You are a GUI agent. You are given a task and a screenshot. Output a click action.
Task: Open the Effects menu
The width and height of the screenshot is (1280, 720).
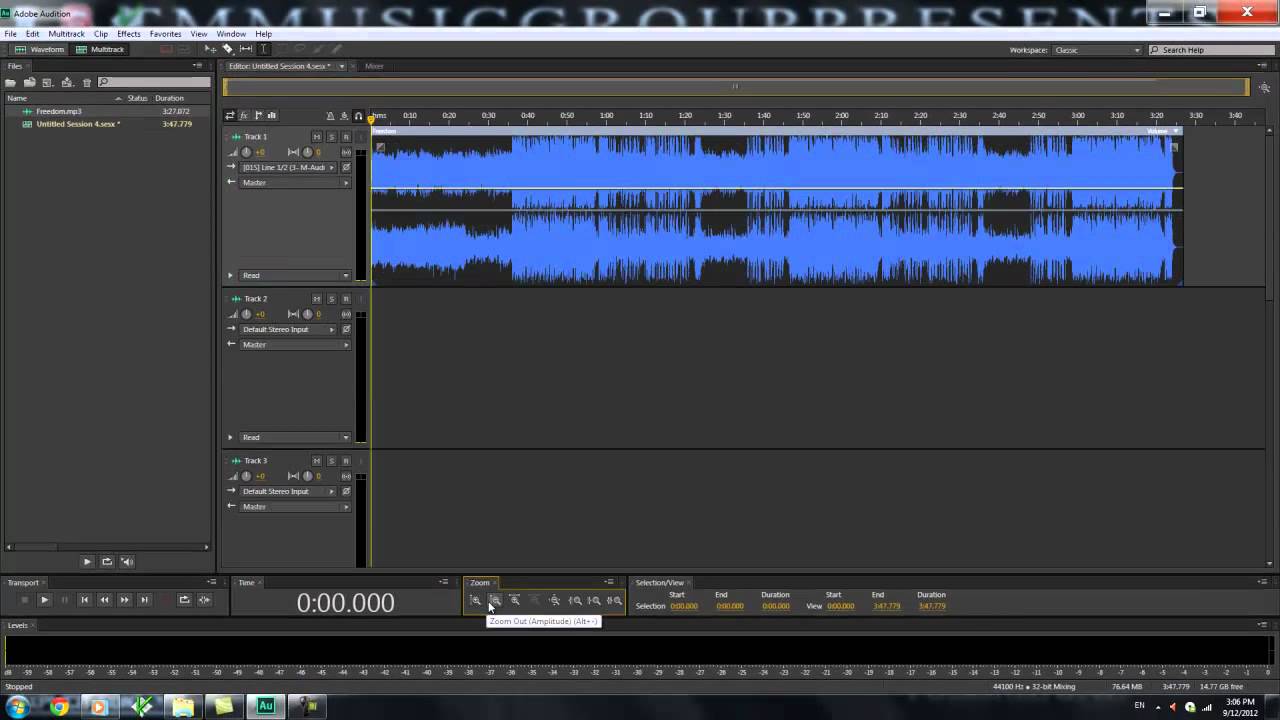[129, 34]
